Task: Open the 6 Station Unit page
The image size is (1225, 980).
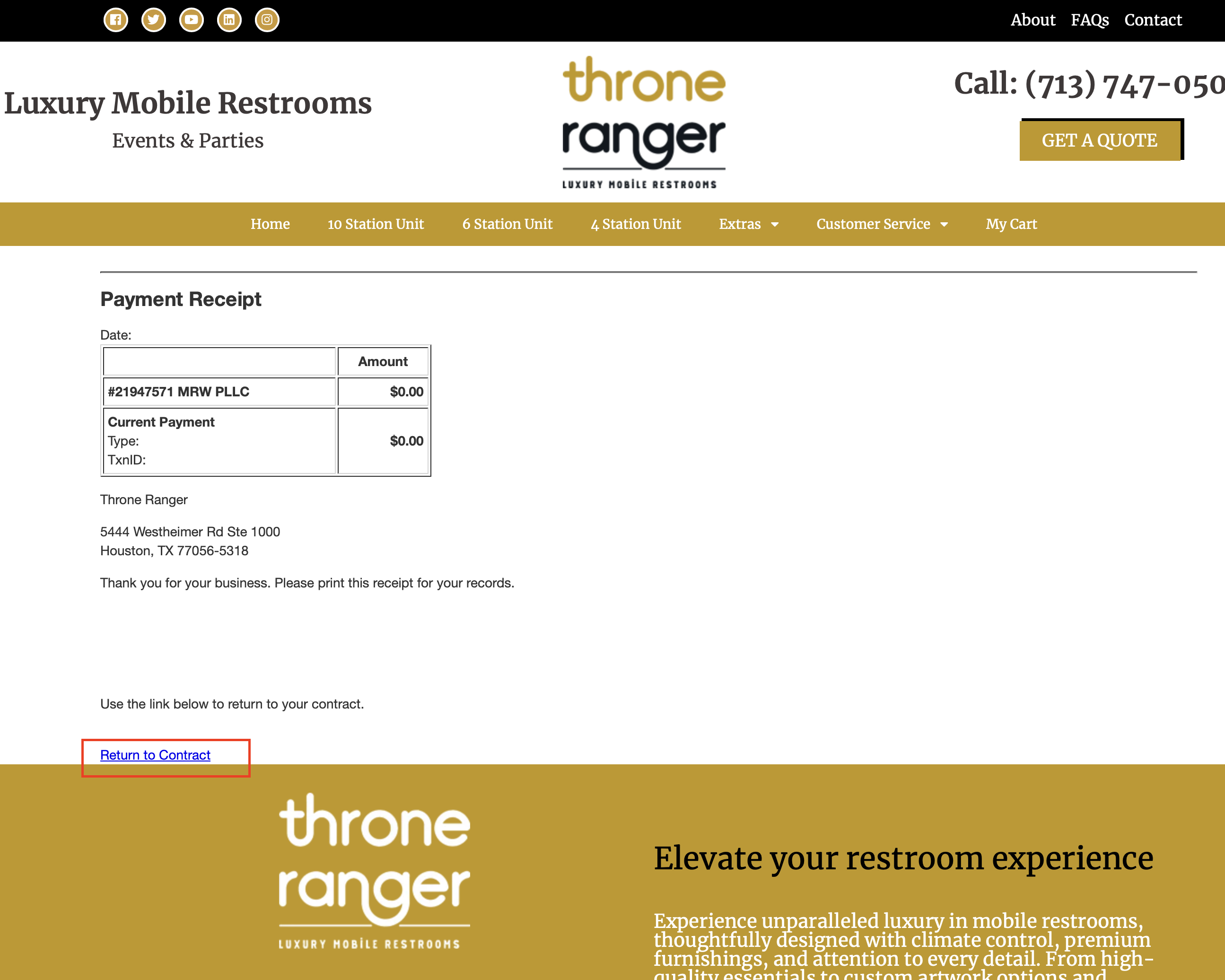Action: 507,224
